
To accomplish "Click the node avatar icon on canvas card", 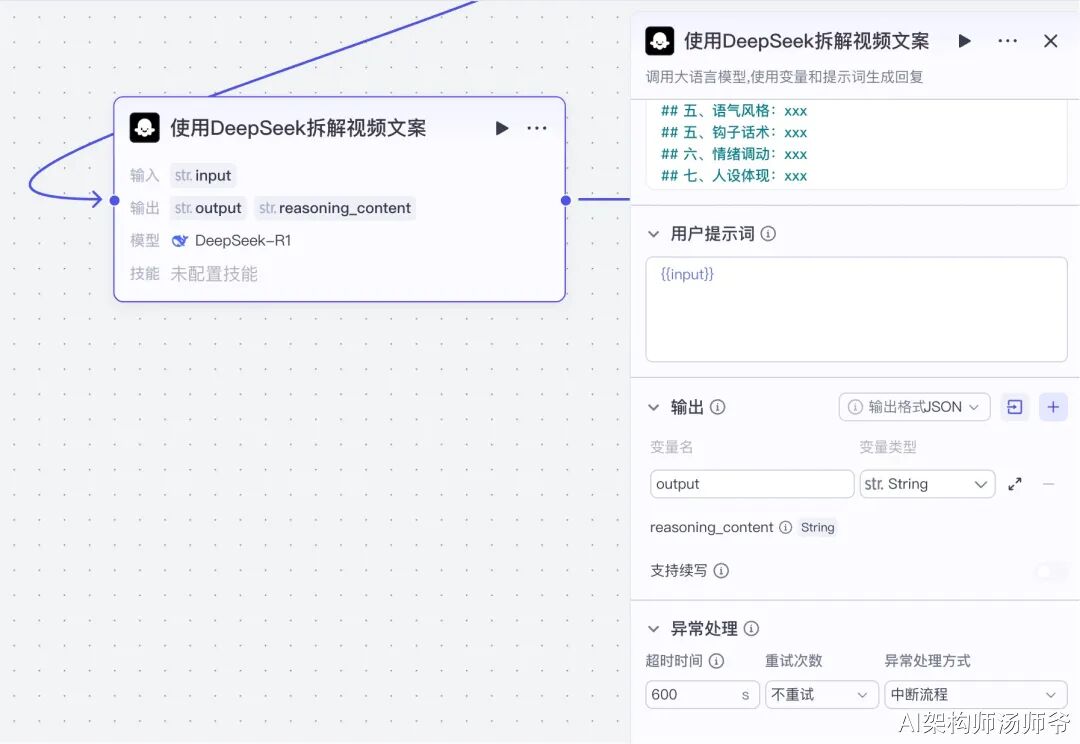I will [x=145, y=128].
